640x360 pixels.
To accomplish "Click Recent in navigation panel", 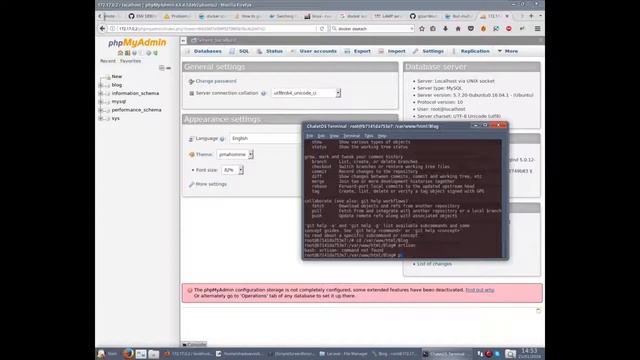I will [108, 61].
